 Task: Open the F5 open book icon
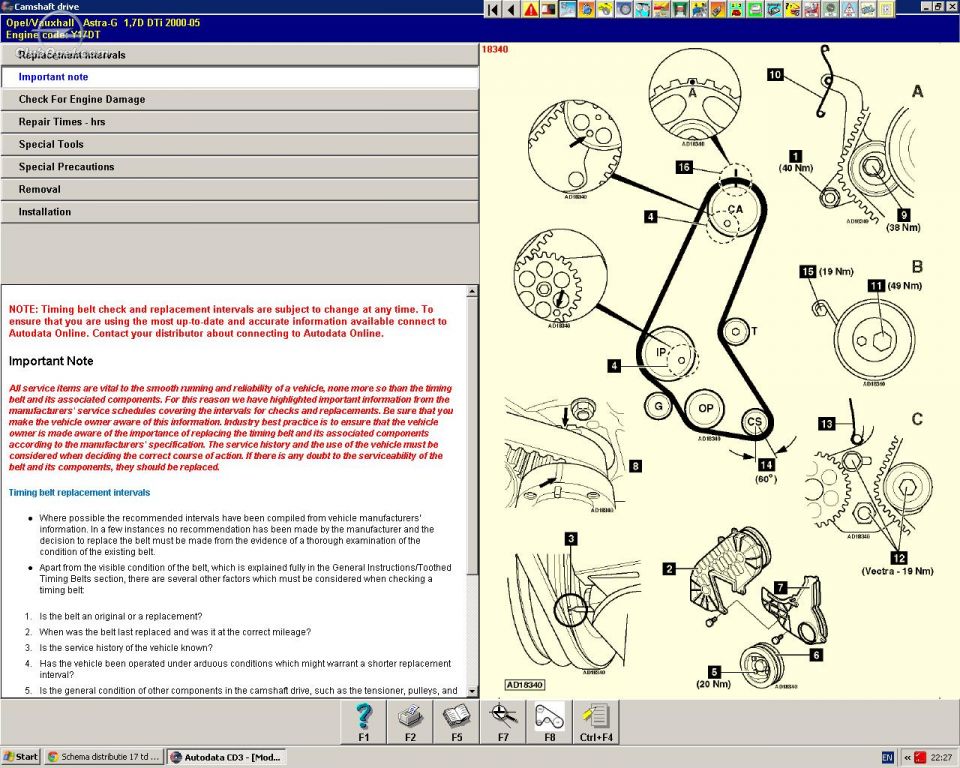point(456,723)
